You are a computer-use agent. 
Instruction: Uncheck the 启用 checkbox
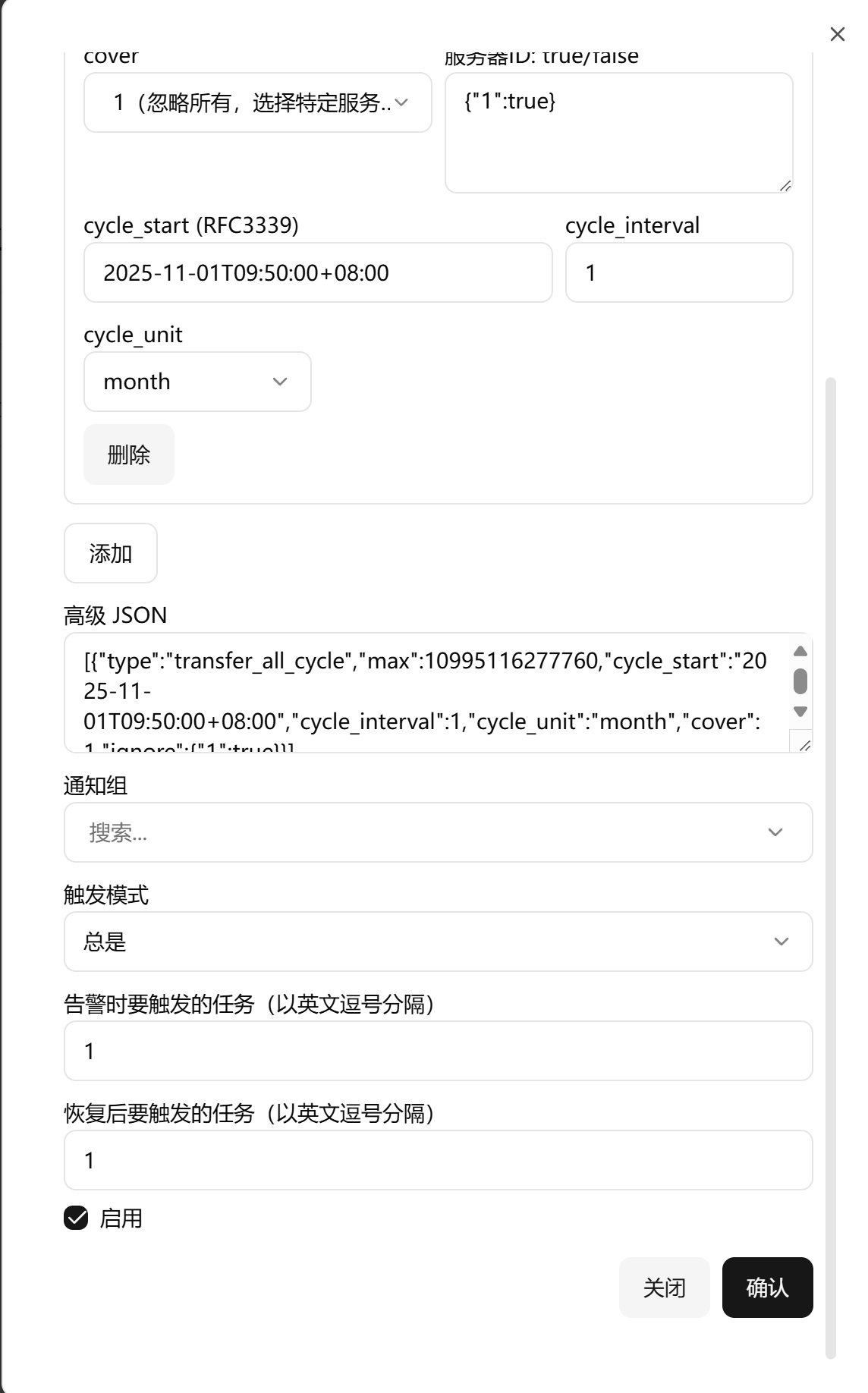pyautogui.click(x=75, y=1217)
